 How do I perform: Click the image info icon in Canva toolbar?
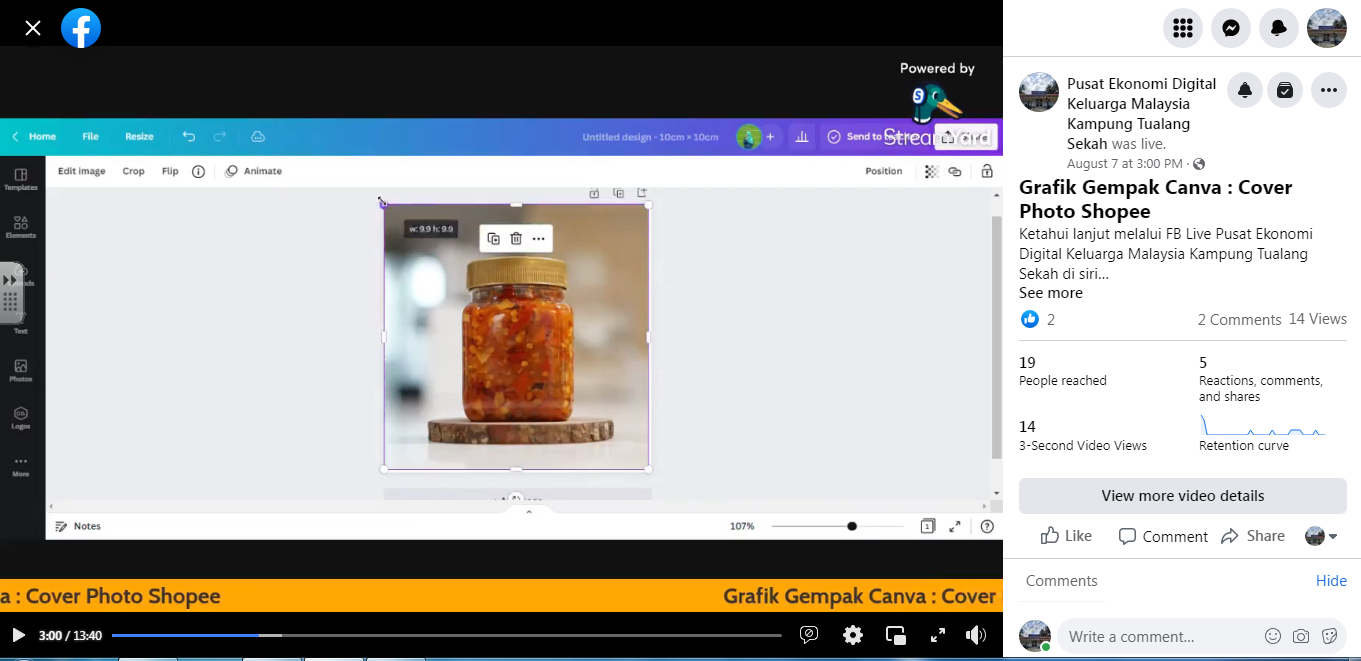pos(198,171)
